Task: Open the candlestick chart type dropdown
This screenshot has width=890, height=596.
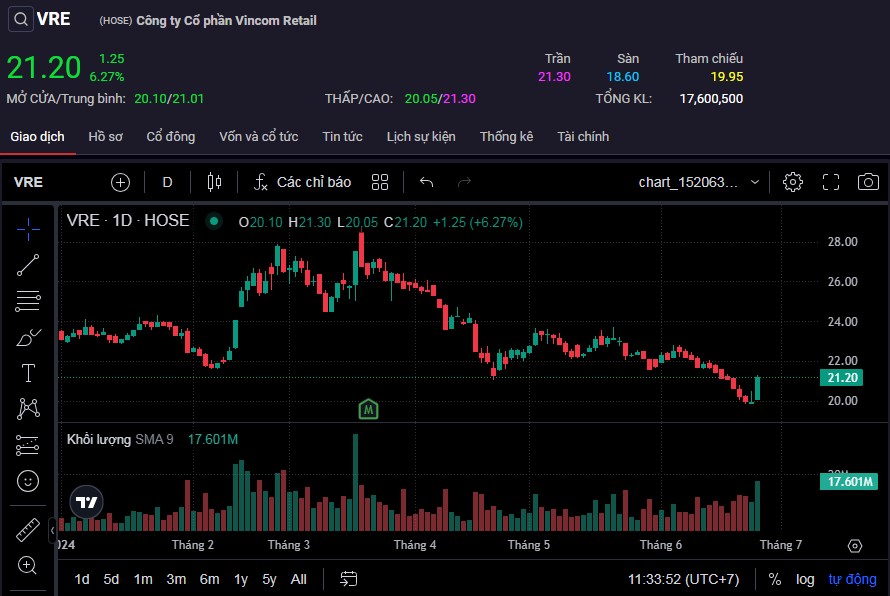Action: point(213,182)
